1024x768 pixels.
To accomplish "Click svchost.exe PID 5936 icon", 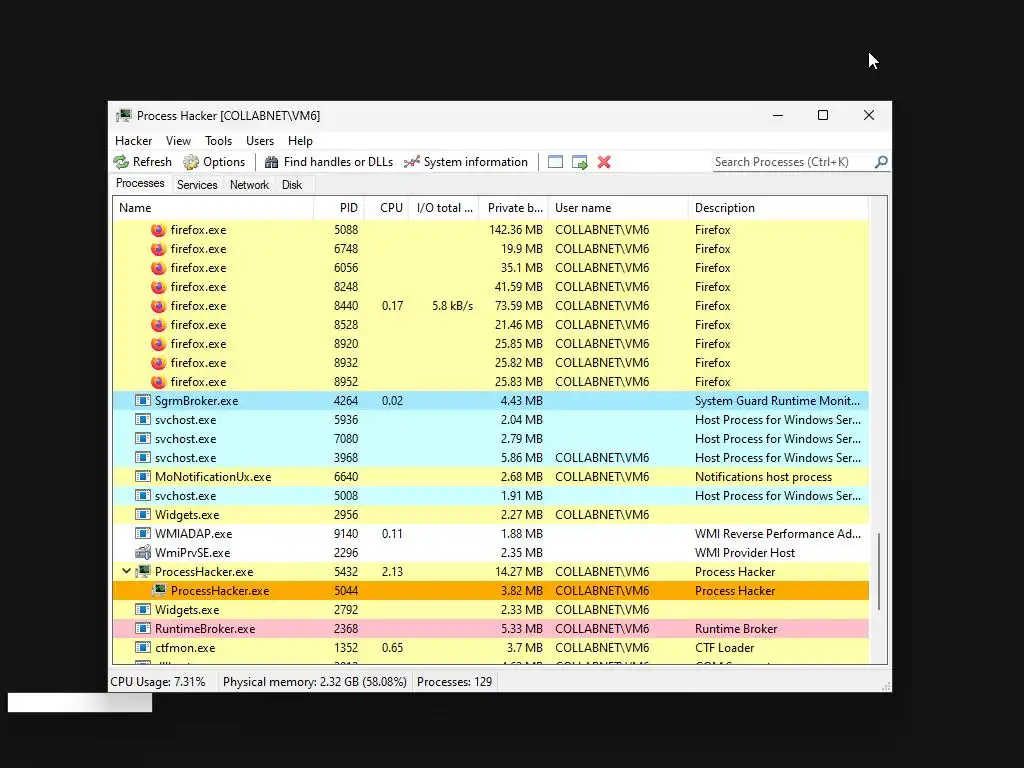I will click(142, 419).
